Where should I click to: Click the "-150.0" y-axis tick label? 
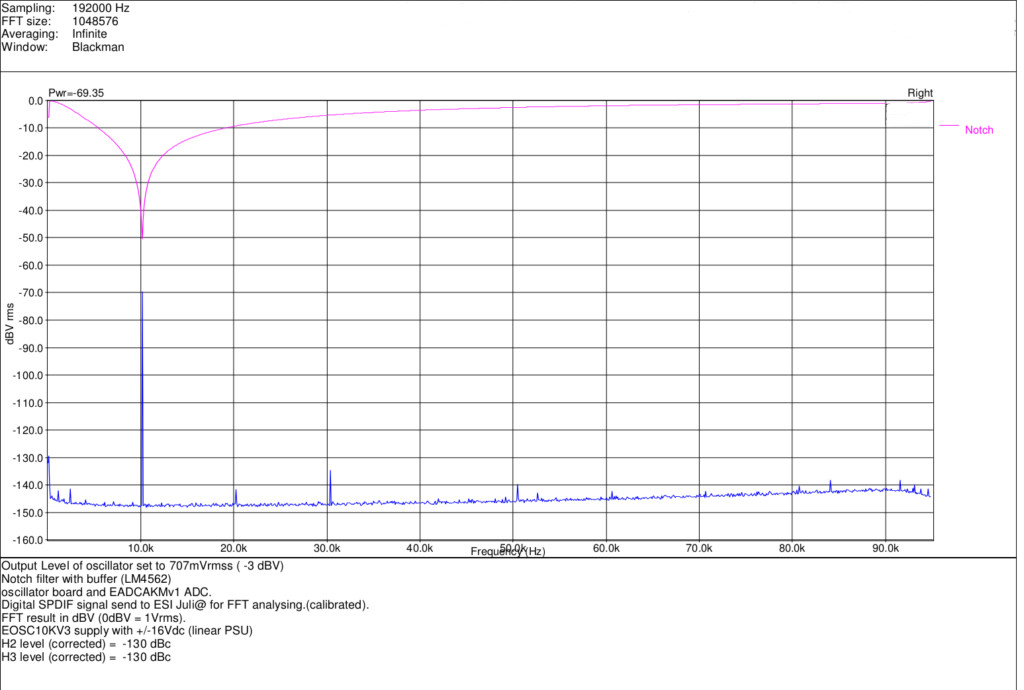point(28,513)
